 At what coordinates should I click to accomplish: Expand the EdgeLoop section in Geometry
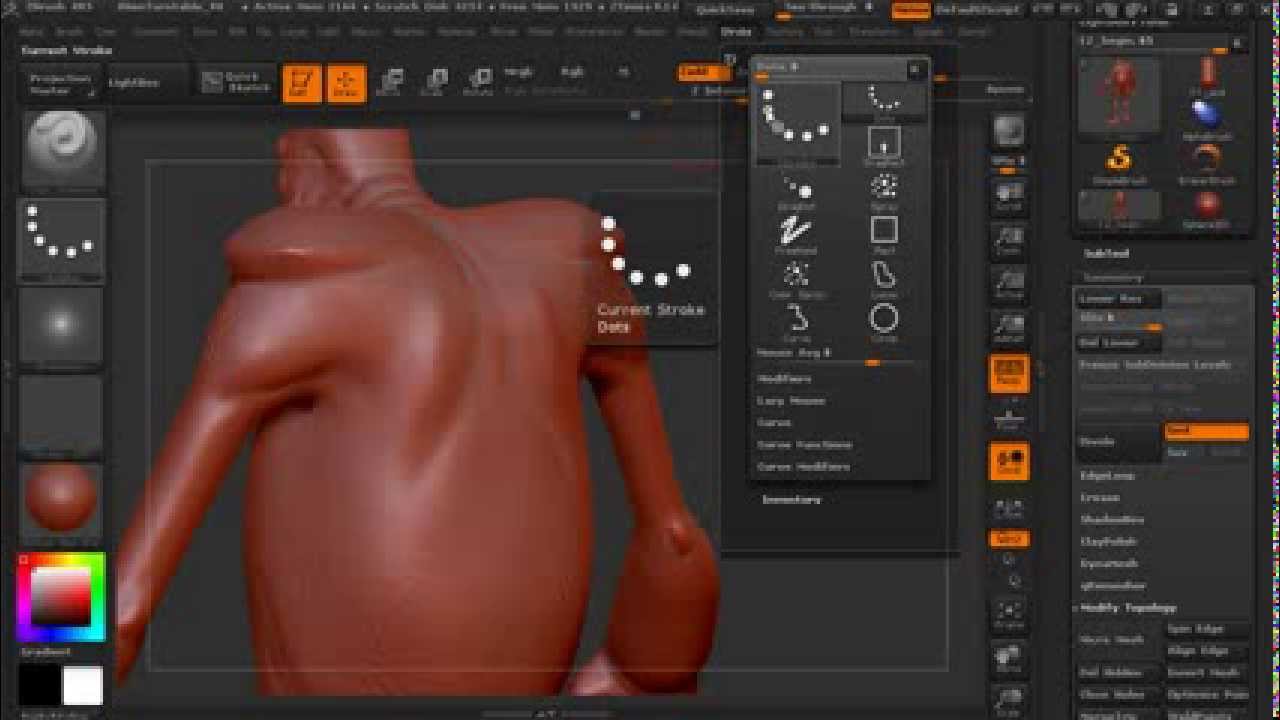point(1107,476)
